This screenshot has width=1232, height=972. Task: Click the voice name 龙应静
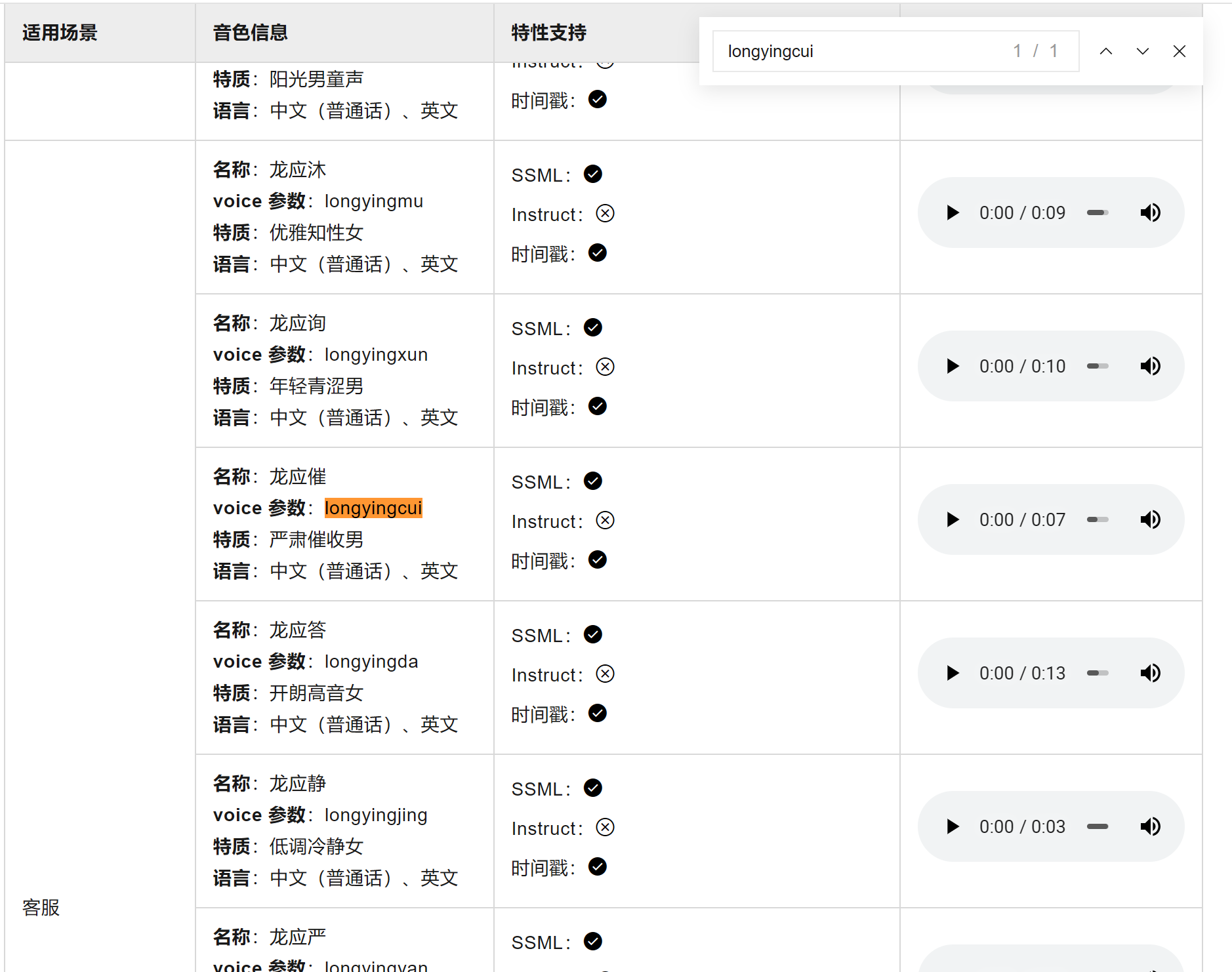(298, 783)
